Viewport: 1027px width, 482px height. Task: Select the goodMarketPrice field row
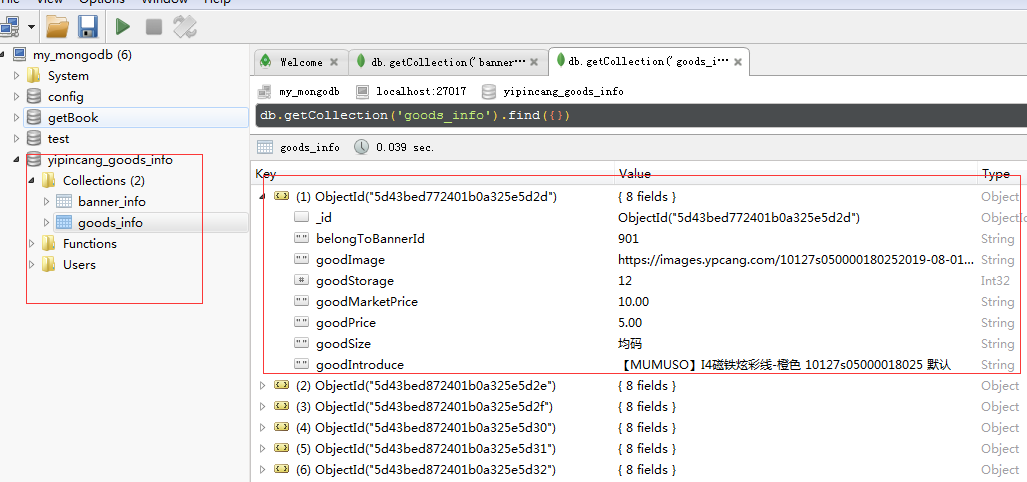(x=639, y=301)
